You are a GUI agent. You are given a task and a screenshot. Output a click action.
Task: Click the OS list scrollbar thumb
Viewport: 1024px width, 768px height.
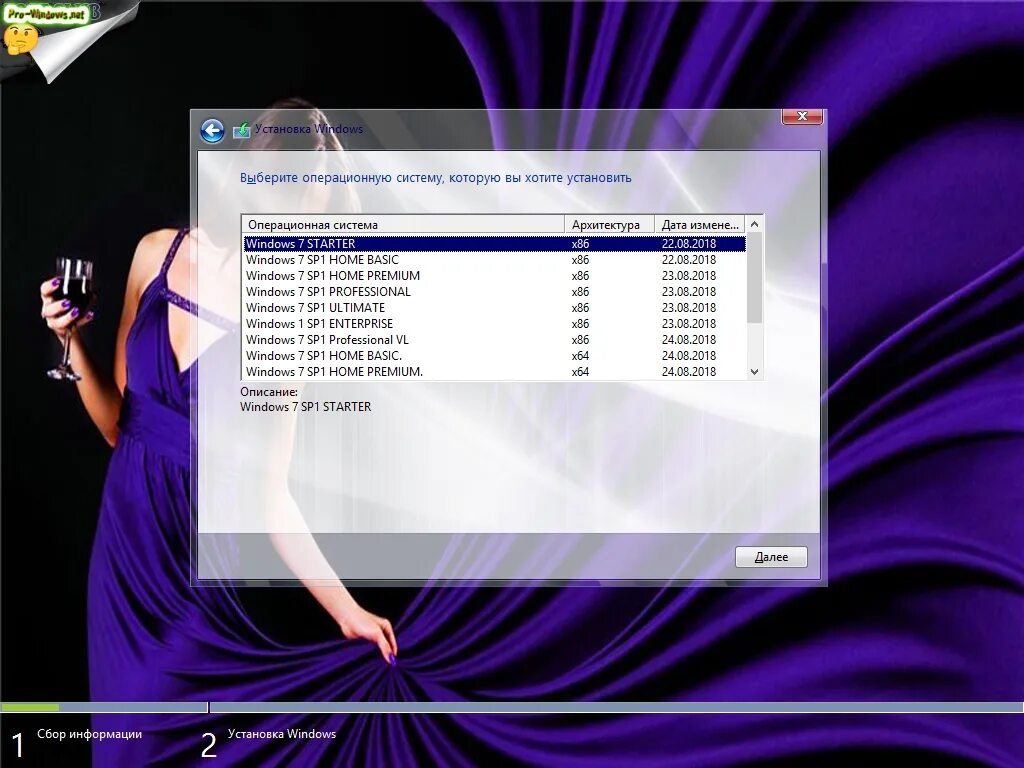[754, 278]
